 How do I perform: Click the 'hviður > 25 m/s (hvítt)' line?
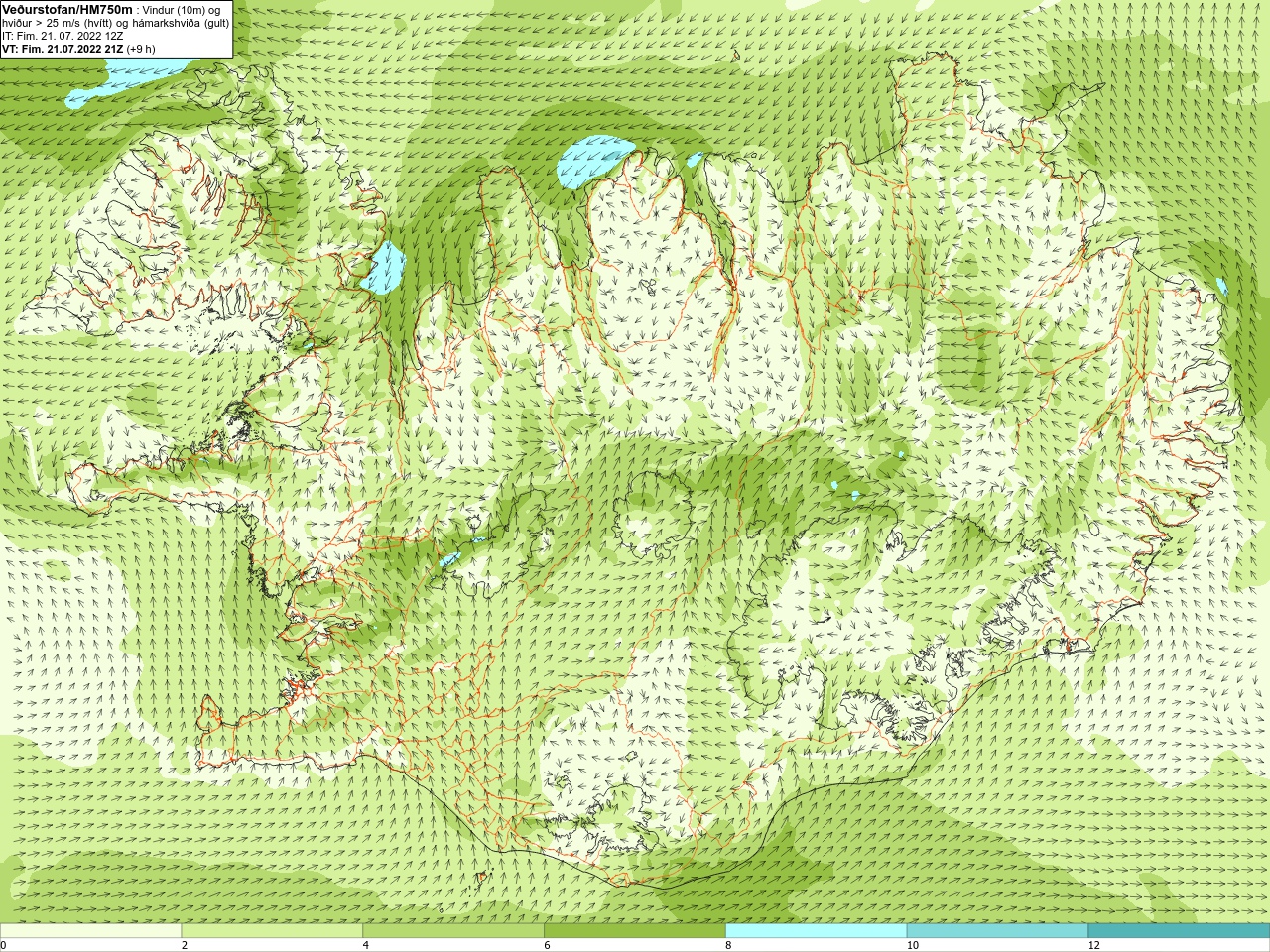pos(59,23)
